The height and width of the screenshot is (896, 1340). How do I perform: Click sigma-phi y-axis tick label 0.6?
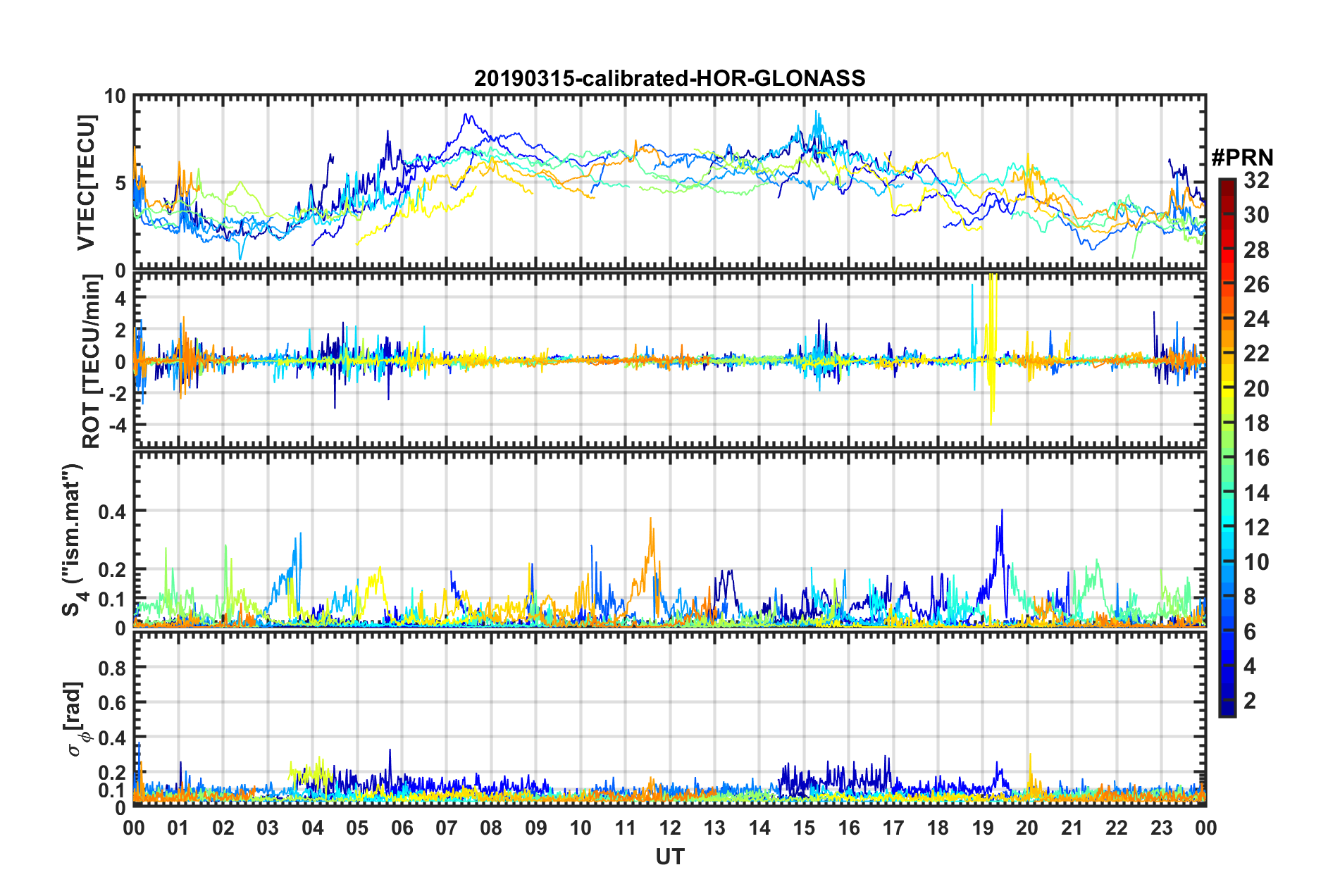112,703
